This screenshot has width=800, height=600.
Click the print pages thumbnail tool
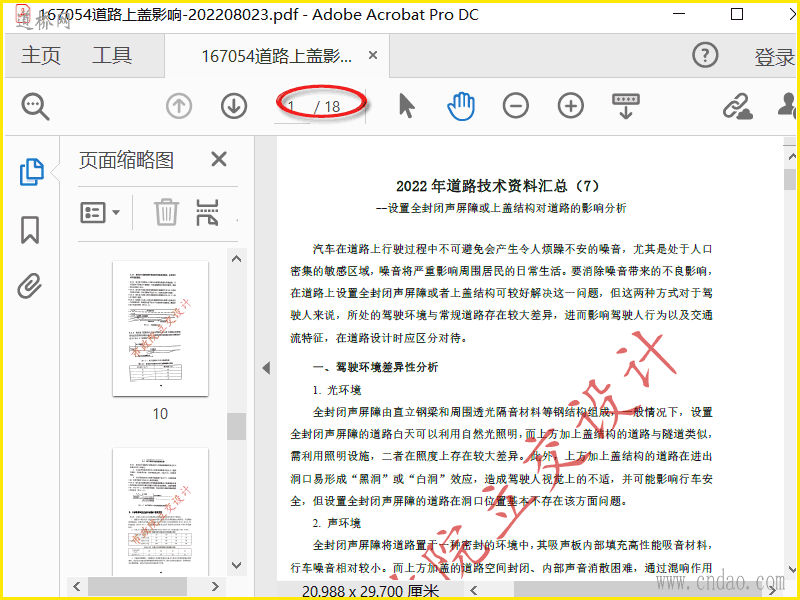tap(207, 212)
